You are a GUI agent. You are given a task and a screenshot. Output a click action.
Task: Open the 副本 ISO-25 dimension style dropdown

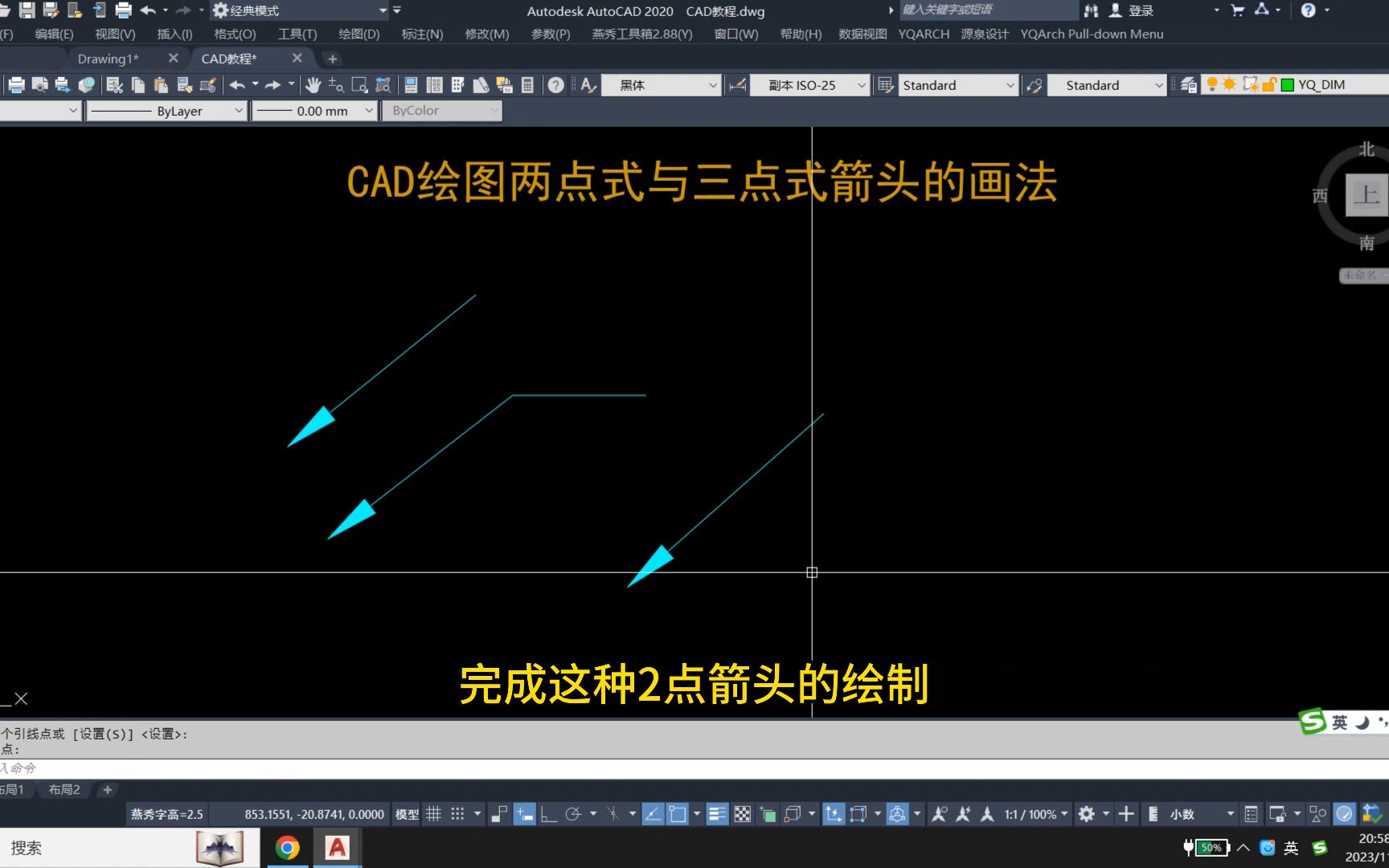(809, 85)
